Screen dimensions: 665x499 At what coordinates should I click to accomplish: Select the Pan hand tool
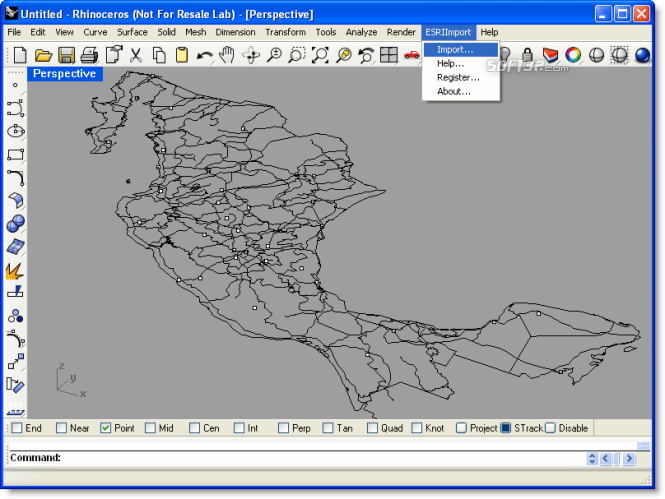coord(227,55)
